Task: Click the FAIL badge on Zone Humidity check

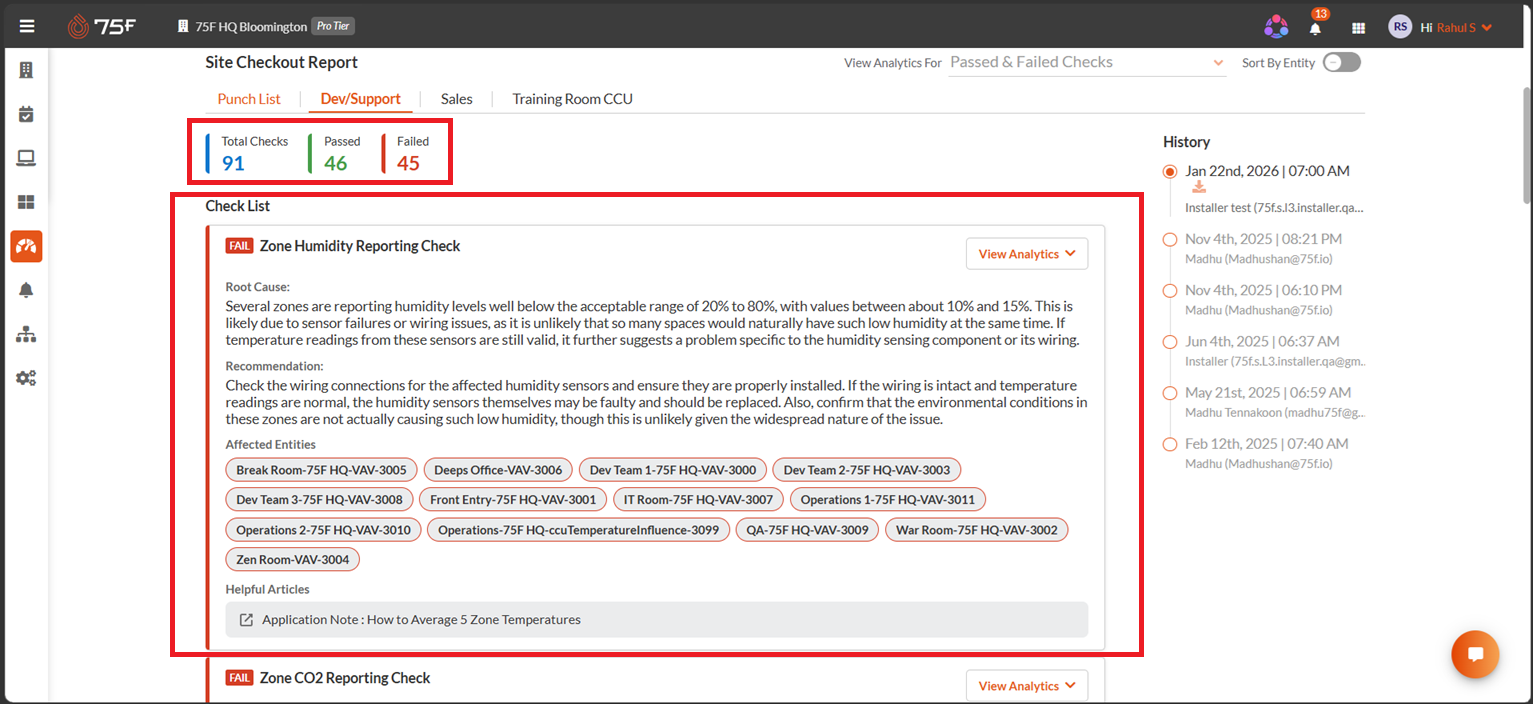Action: [239, 246]
